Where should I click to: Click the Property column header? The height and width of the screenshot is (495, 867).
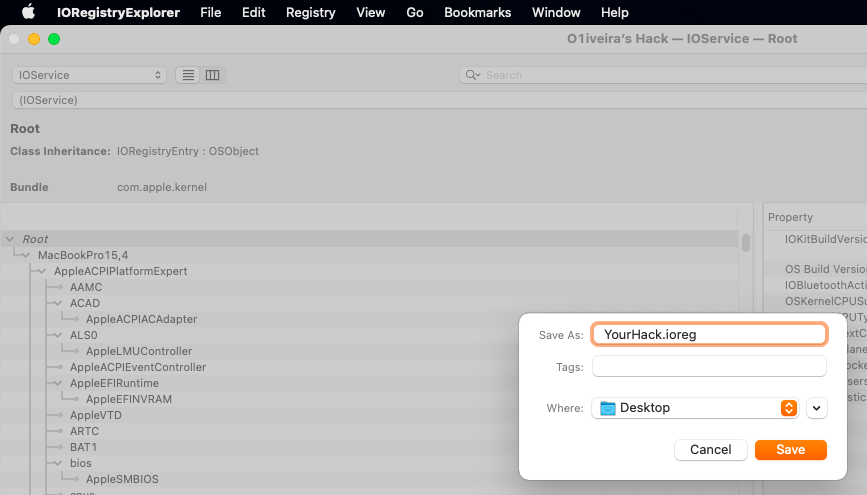click(790, 217)
